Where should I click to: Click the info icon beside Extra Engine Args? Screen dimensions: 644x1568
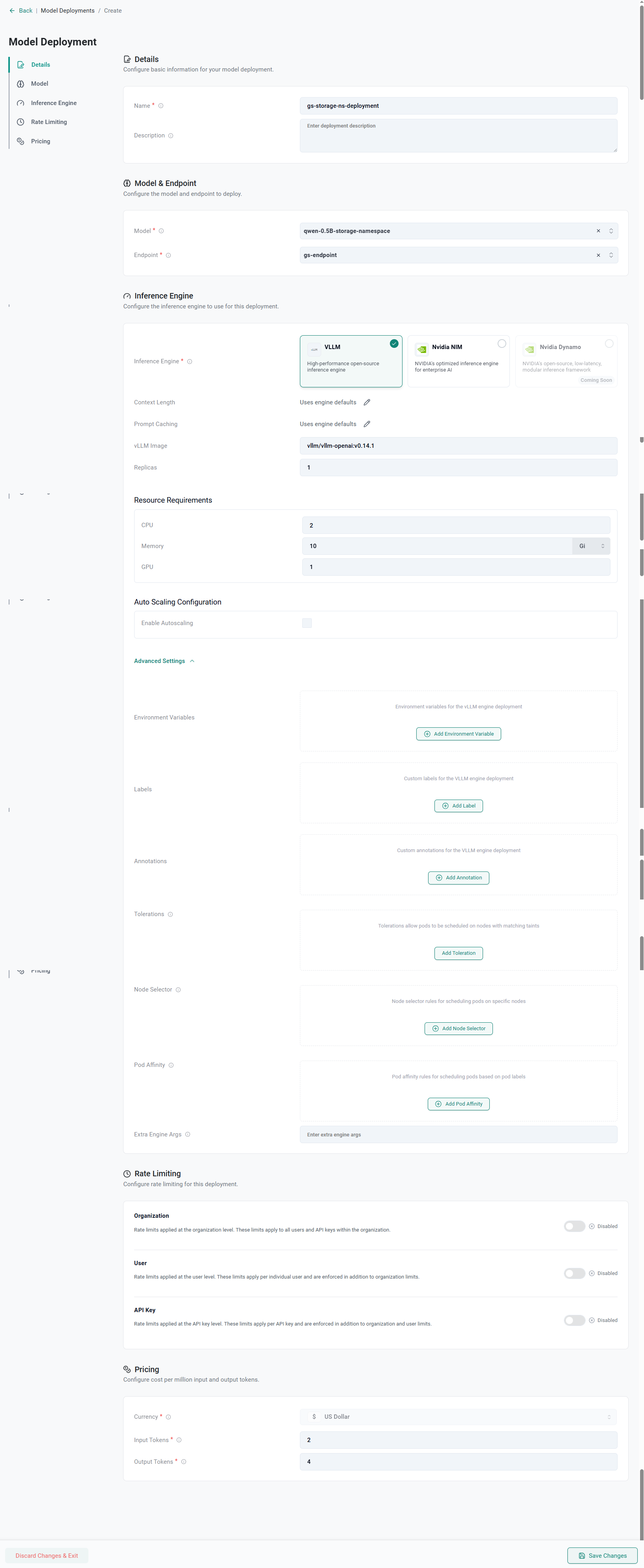[x=188, y=1134]
